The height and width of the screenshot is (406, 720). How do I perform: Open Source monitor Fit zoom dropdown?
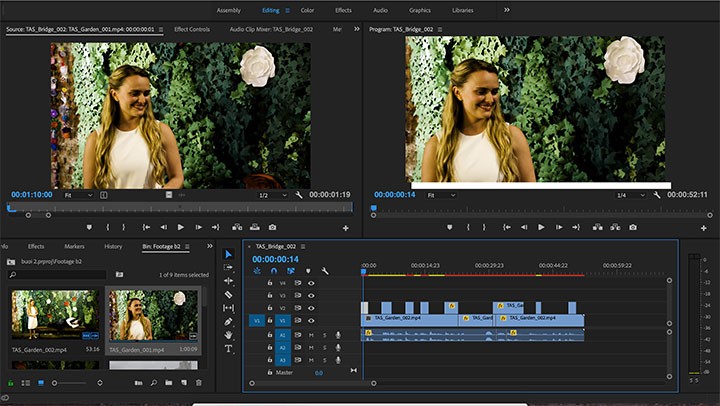click(x=79, y=195)
